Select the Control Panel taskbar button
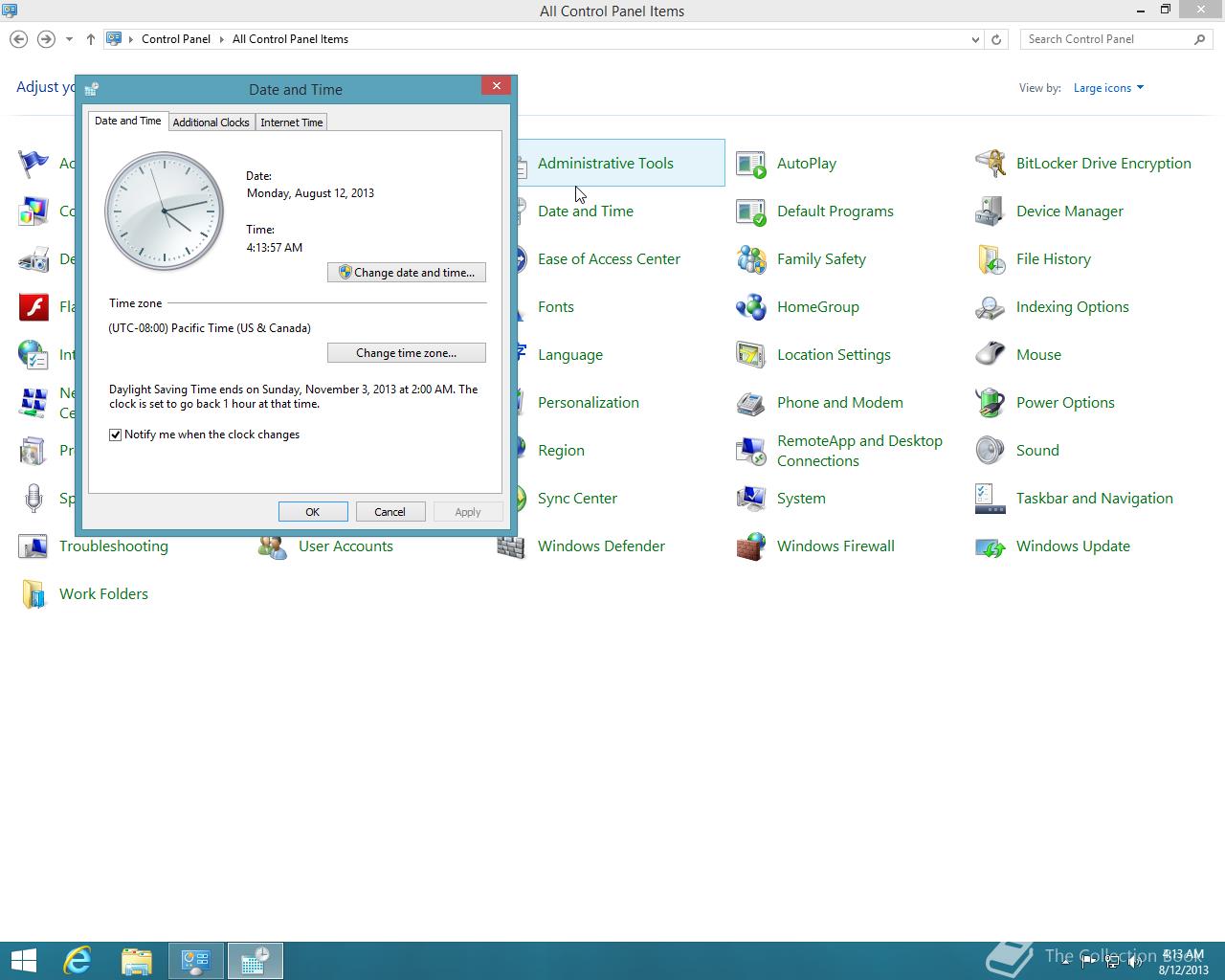This screenshot has height=980, width=1225. [x=196, y=961]
